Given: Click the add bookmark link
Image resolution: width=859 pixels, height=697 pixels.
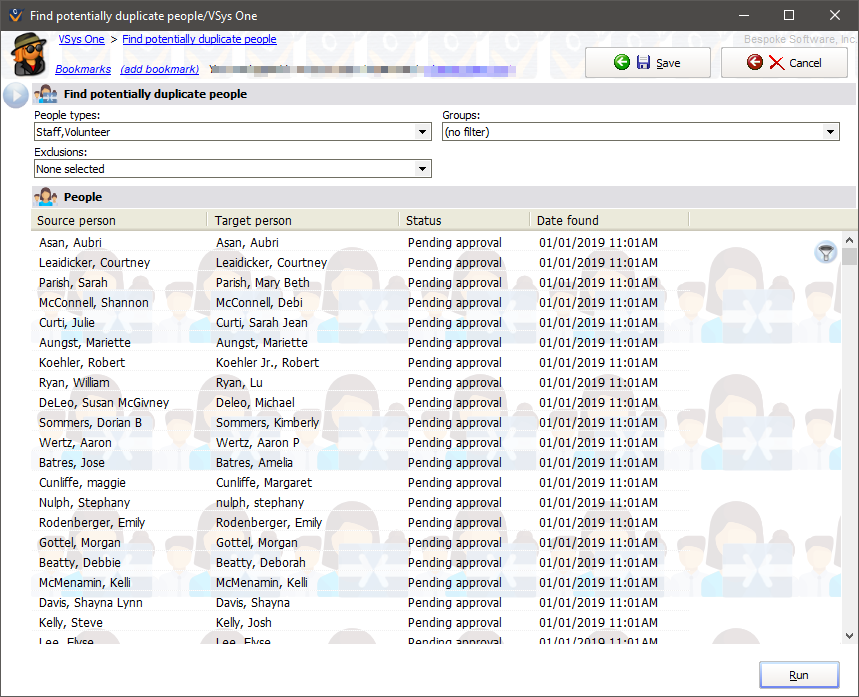Looking at the screenshot, I should point(159,69).
